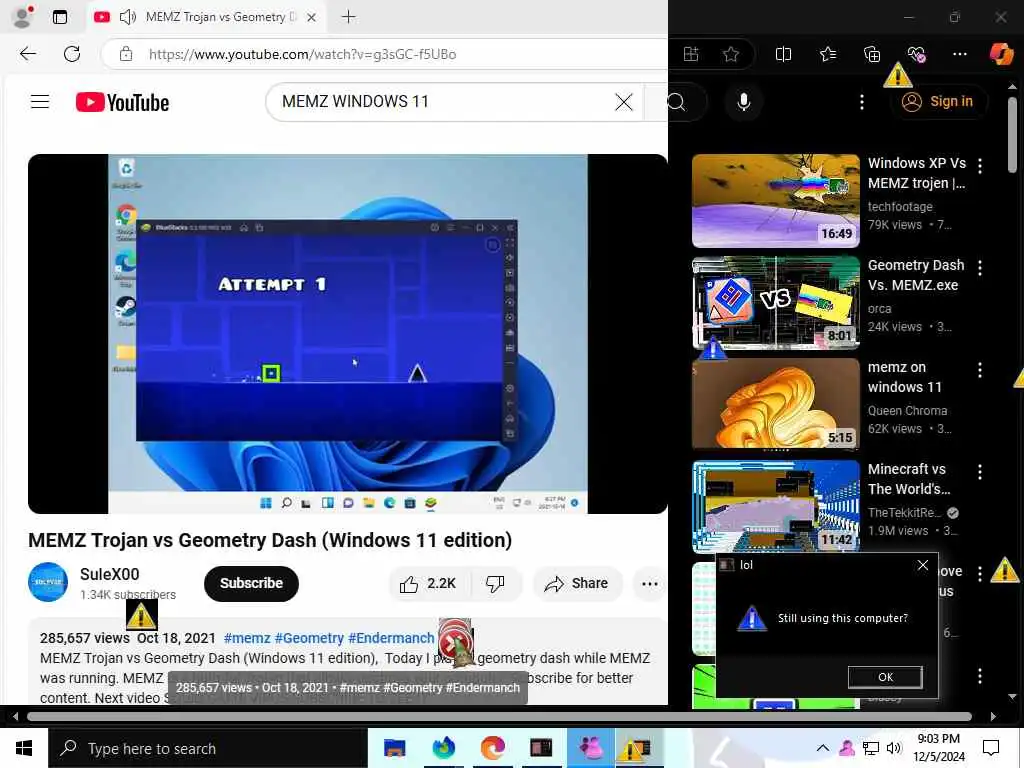Image resolution: width=1024 pixels, height=768 pixels.
Task: Open the SuleX00 channel name link
Action: (x=110, y=574)
